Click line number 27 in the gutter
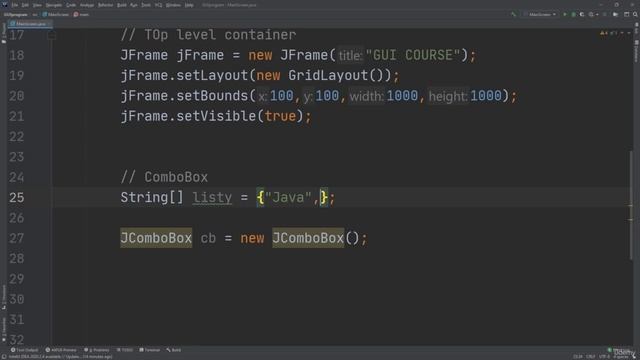This screenshot has width=640, height=360. [x=16, y=238]
